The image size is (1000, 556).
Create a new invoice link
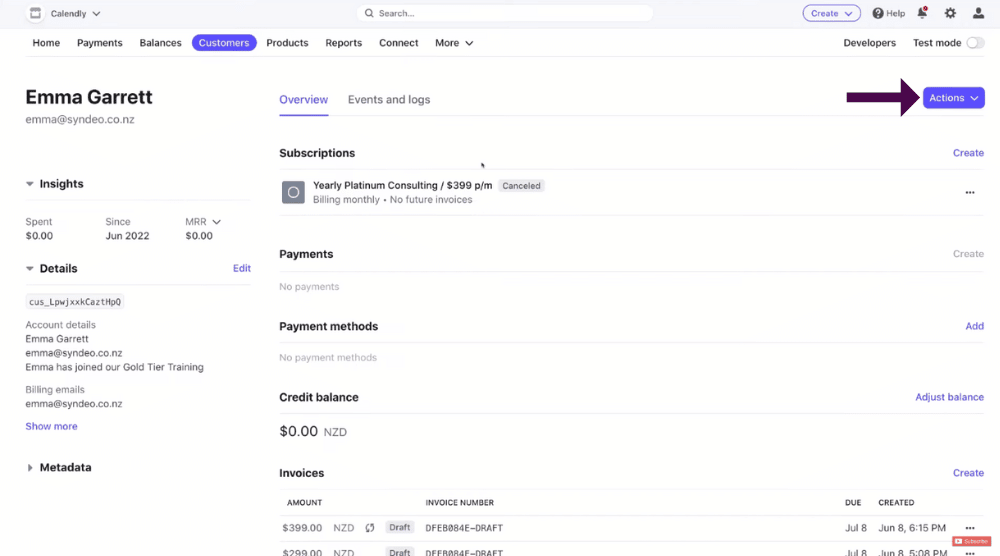(x=968, y=473)
